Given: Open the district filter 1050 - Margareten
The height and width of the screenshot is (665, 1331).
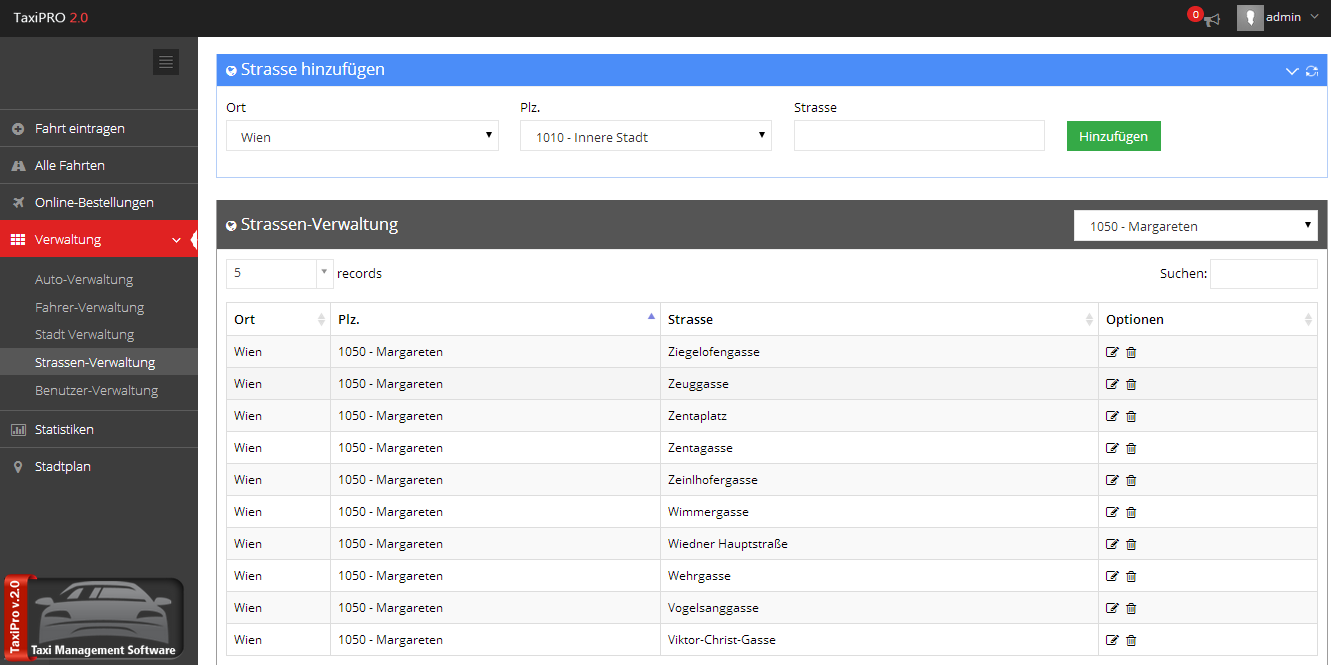Looking at the screenshot, I should tap(1196, 226).
